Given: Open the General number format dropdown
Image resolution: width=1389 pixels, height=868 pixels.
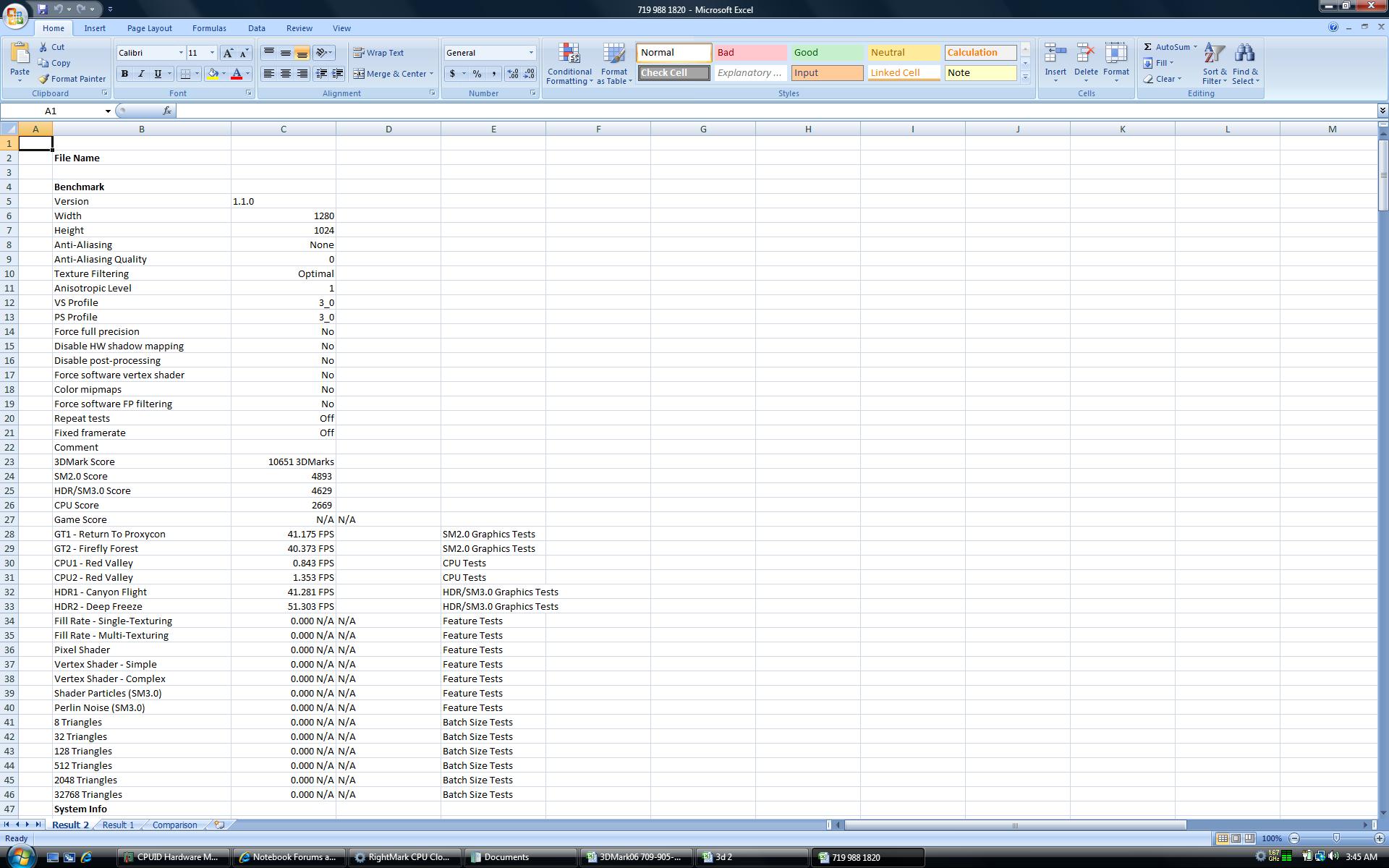Looking at the screenshot, I should pyautogui.click(x=531, y=53).
